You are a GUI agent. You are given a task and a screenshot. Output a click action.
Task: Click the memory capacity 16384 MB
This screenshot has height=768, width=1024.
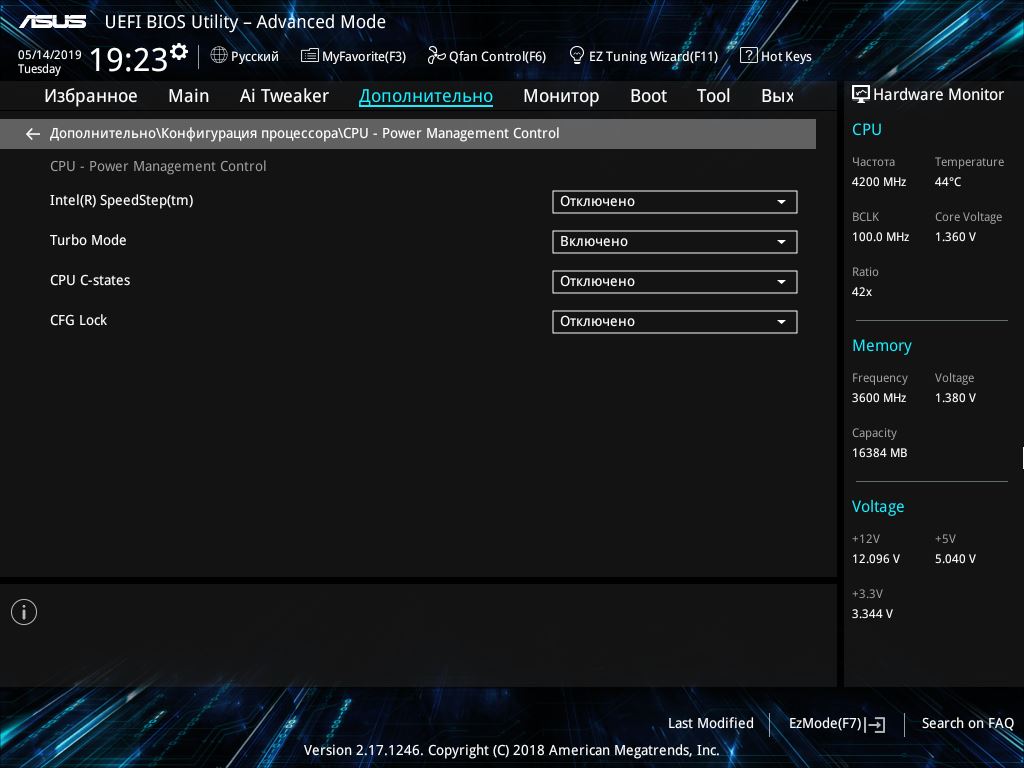[x=880, y=453]
